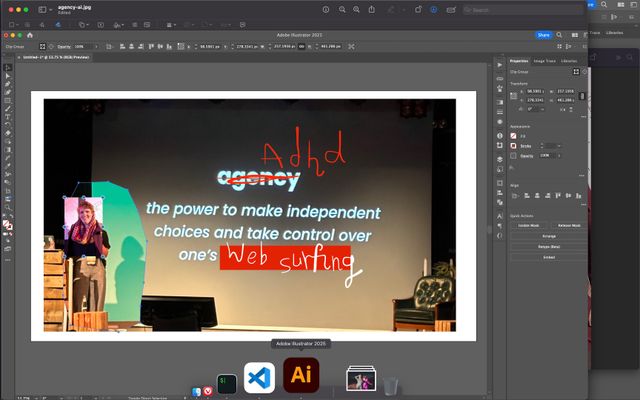640x400 pixels.
Task: Open the Stroke weight dropdown in Properties
Action: pyautogui.click(x=559, y=146)
